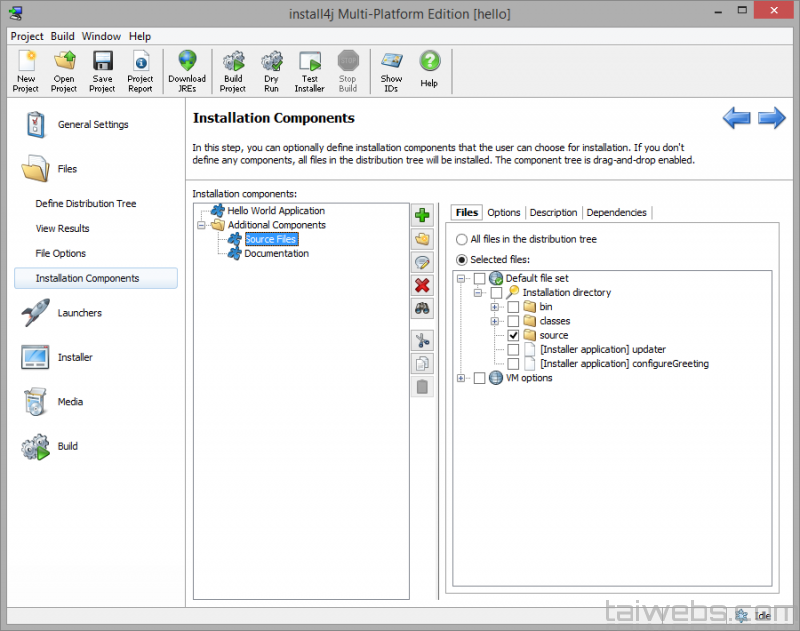Run the Test Installer toolbar icon
800x631 pixels.
(x=309, y=70)
